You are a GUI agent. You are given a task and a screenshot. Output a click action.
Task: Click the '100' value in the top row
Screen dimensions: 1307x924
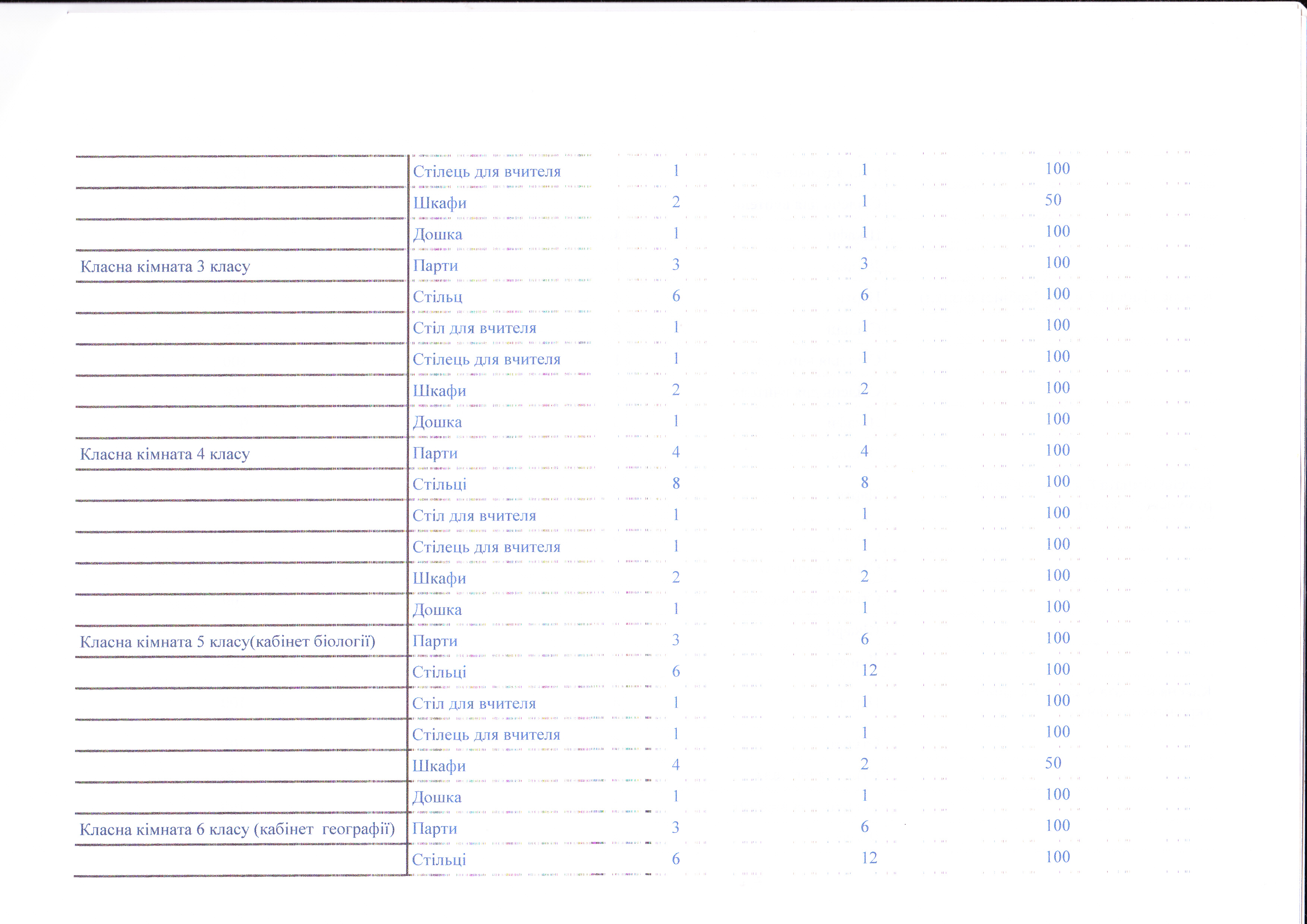tap(1058, 168)
